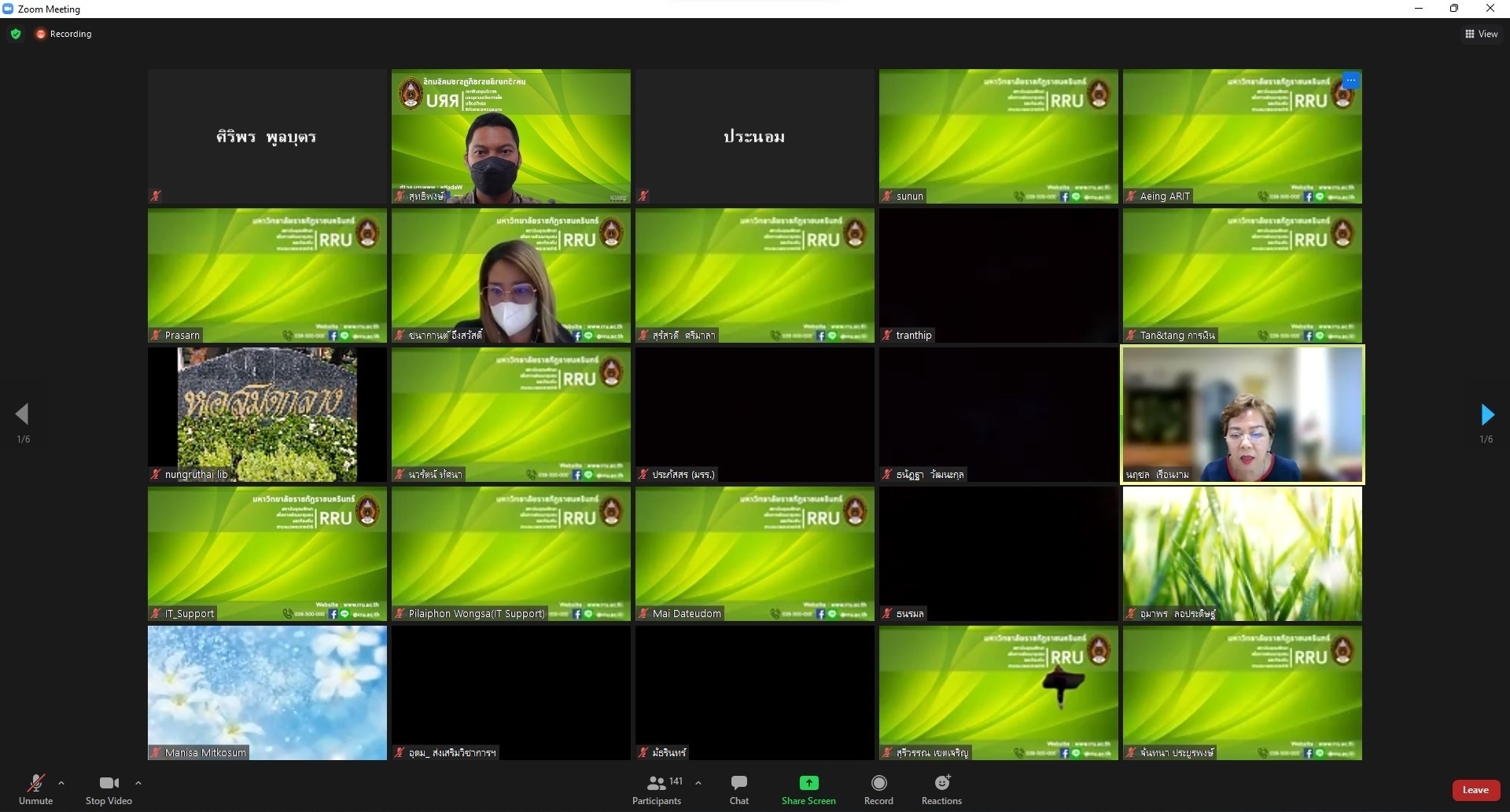Image resolution: width=1510 pixels, height=812 pixels.
Task: Click the Recording indicator
Action: pos(64,34)
